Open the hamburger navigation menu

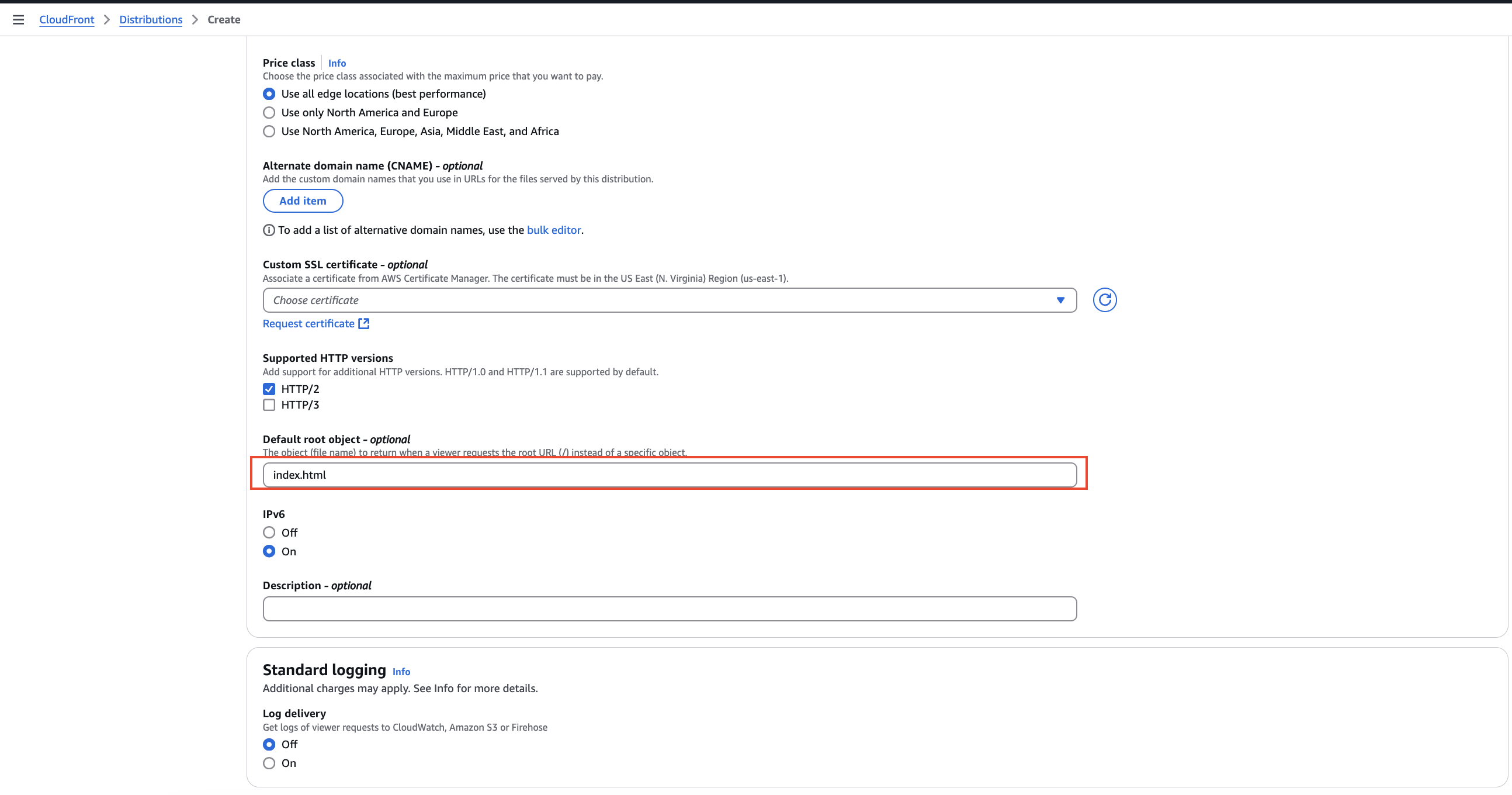[x=18, y=19]
